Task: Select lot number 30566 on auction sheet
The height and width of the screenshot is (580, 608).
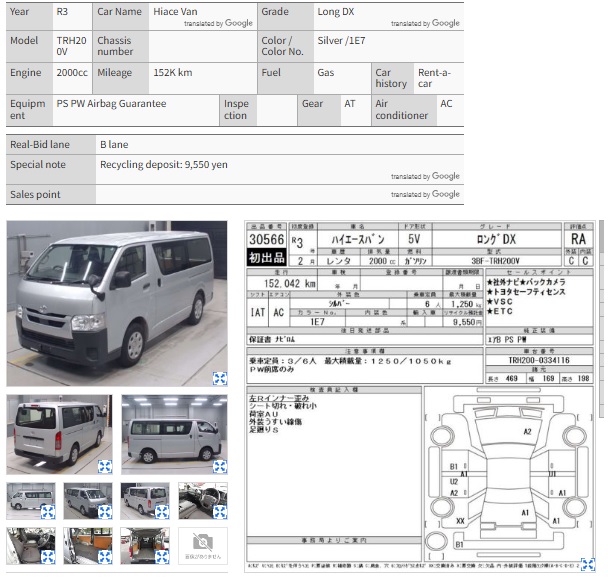Action: click(x=266, y=239)
